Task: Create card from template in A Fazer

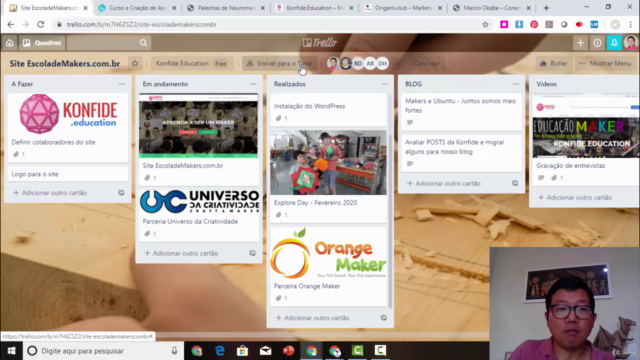Action: [x=121, y=193]
